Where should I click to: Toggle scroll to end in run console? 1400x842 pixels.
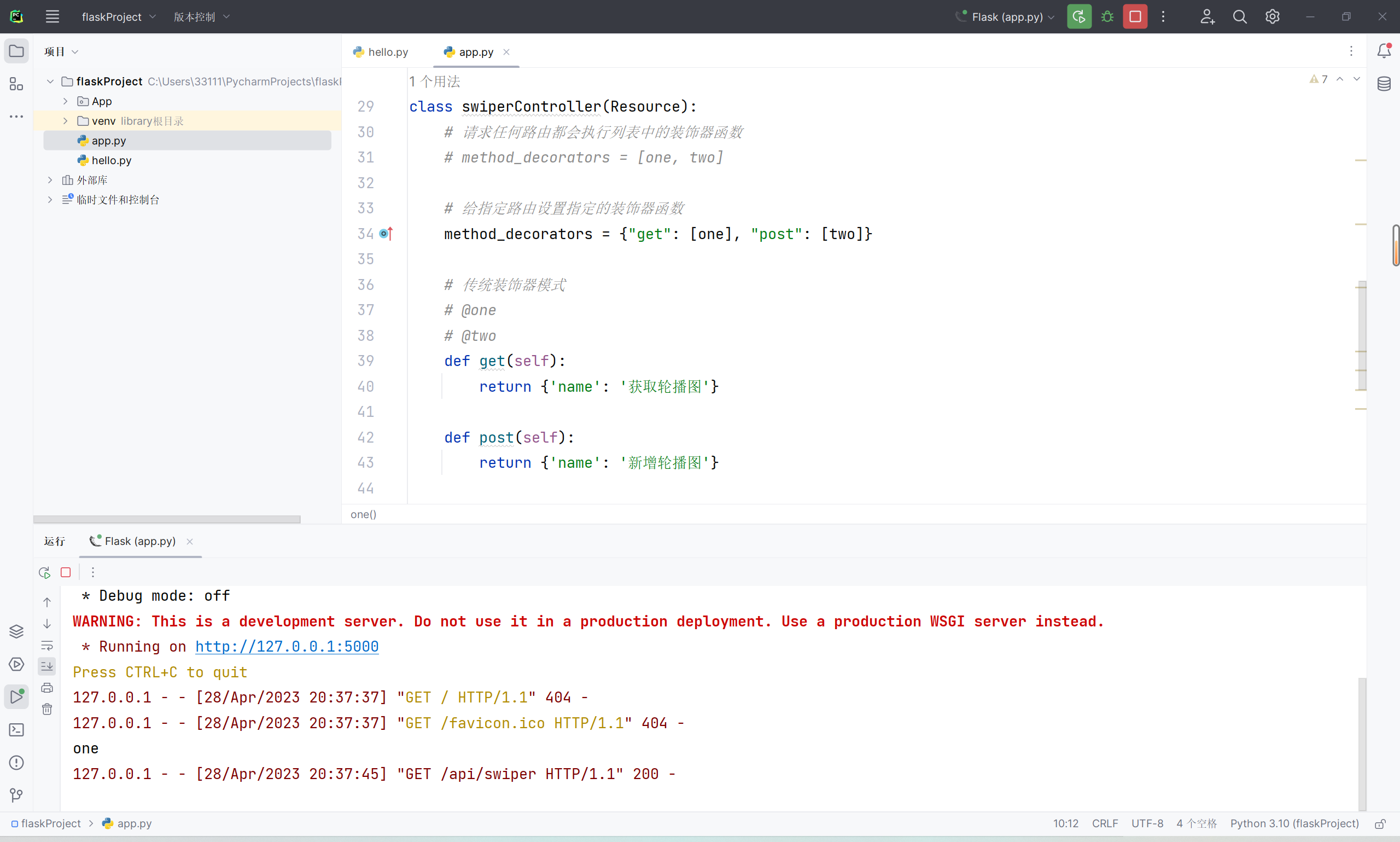(47, 666)
